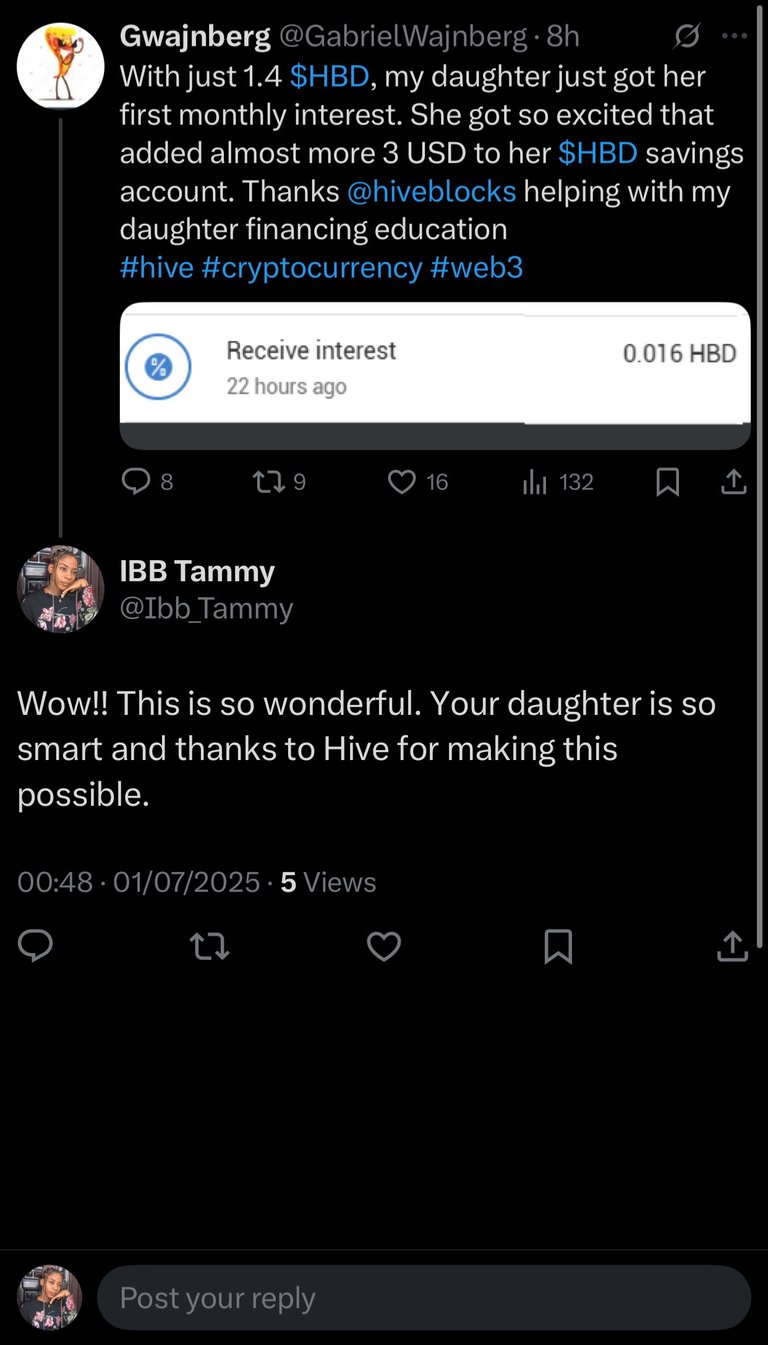The height and width of the screenshot is (1345, 768).
Task: View the Receive interest image attachment
Action: point(435,375)
